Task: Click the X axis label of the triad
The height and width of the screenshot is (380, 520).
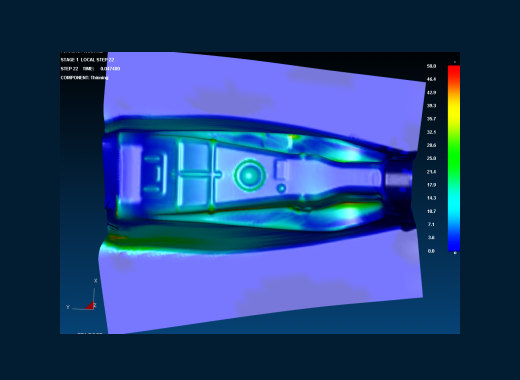Action: point(95,281)
